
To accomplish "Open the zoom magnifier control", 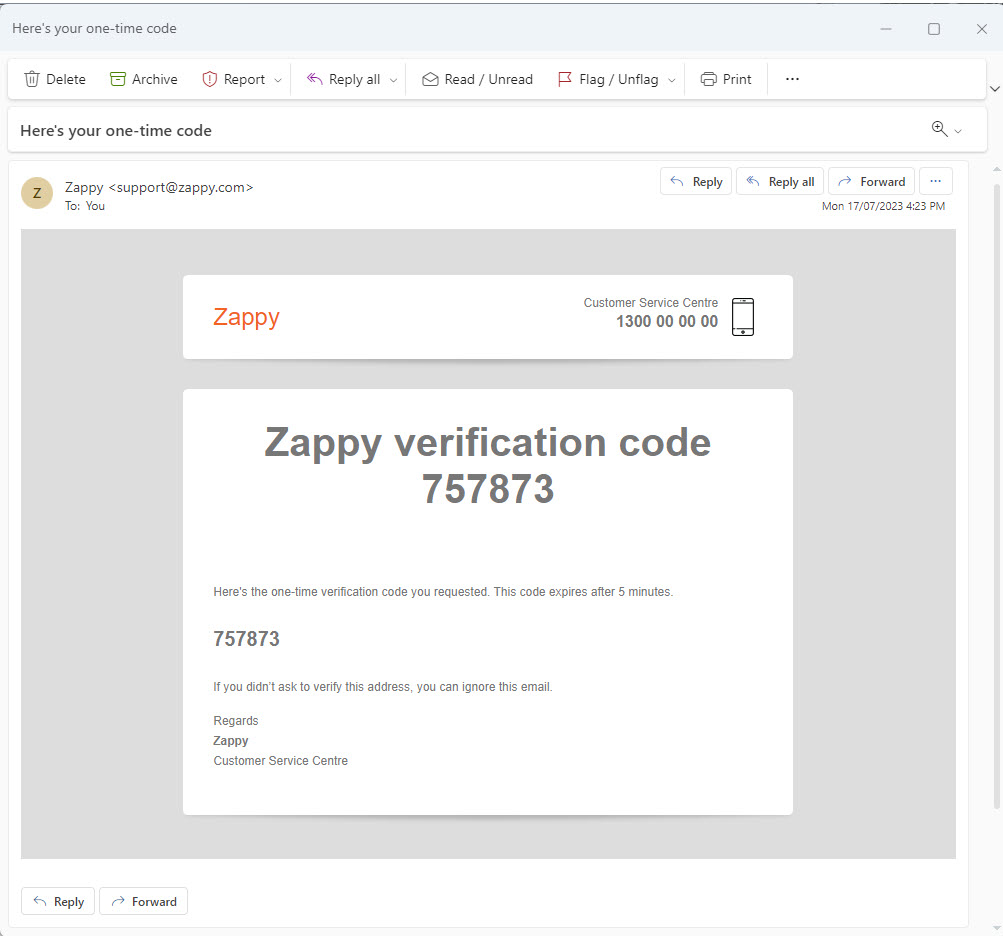I will click(x=939, y=129).
